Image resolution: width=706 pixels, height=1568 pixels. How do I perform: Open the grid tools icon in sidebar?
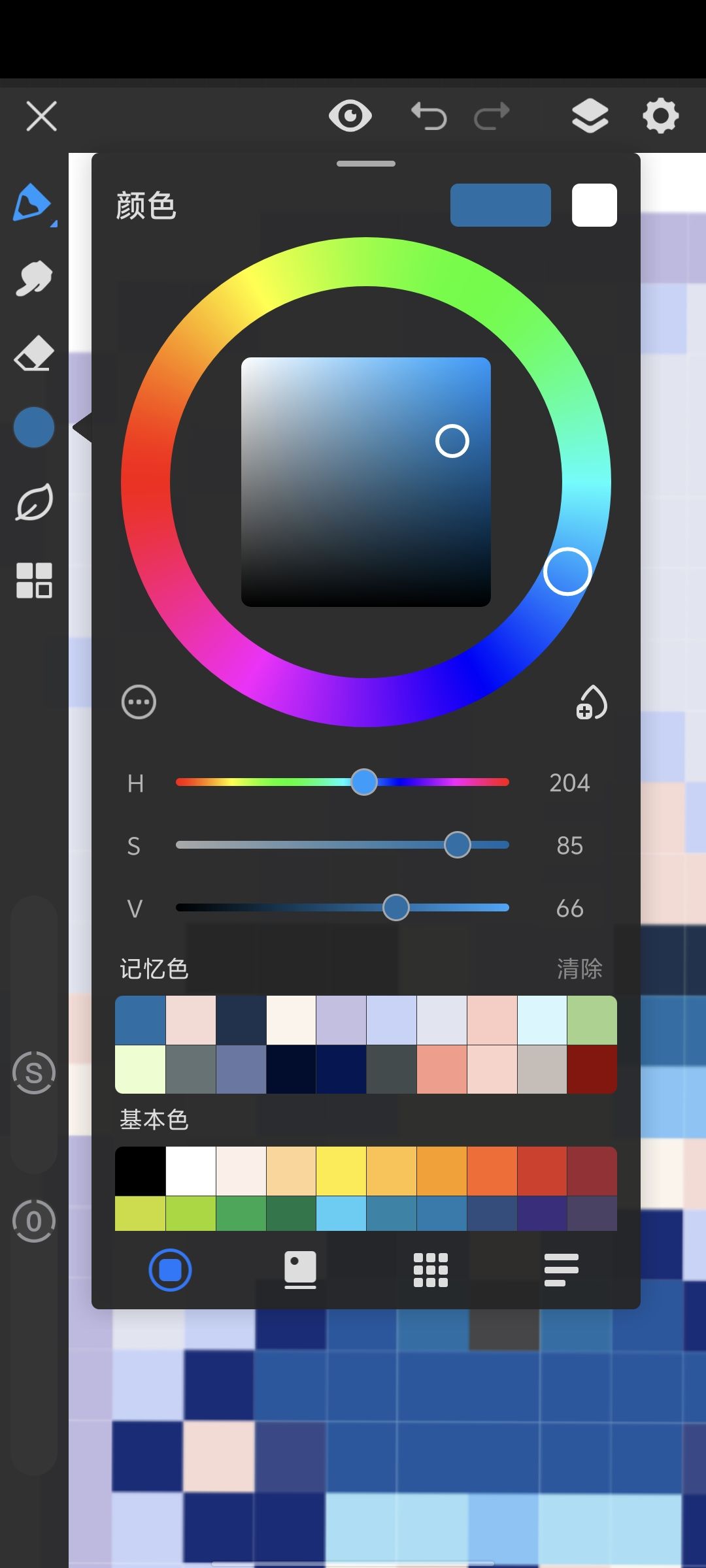(x=34, y=580)
